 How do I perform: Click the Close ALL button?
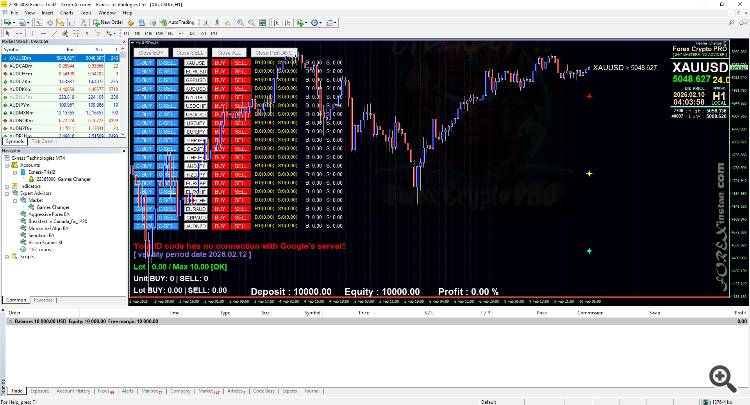click(229, 53)
